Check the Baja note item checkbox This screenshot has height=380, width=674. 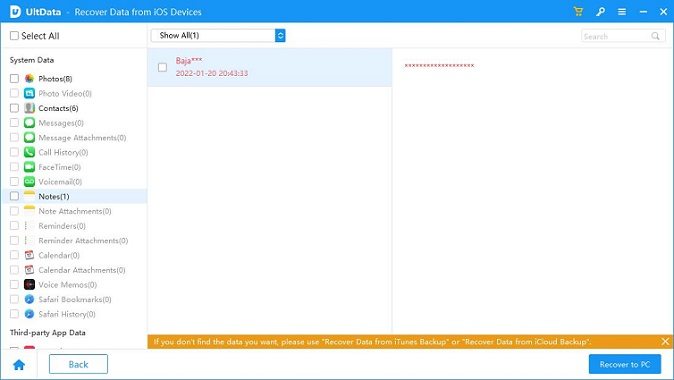click(x=162, y=67)
